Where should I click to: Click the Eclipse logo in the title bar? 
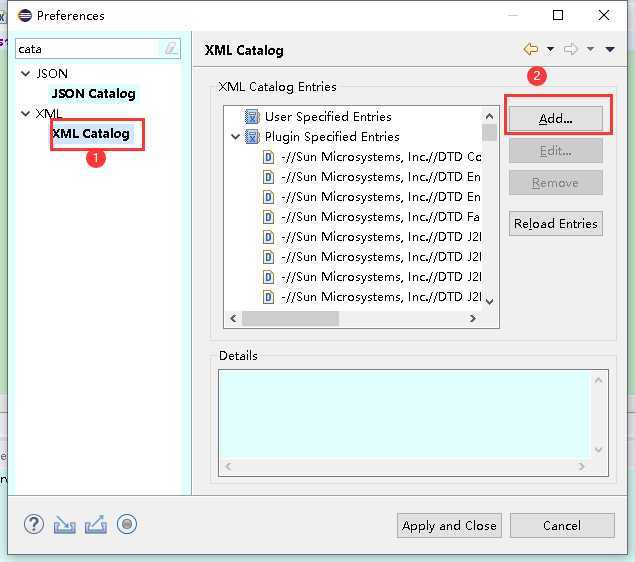coord(25,15)
